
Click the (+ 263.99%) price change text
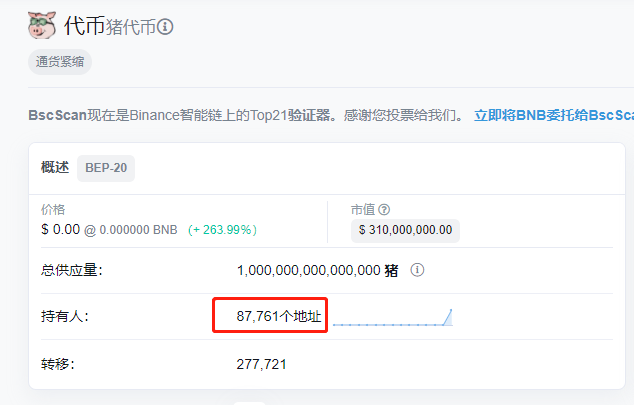(x=222, y=230)
